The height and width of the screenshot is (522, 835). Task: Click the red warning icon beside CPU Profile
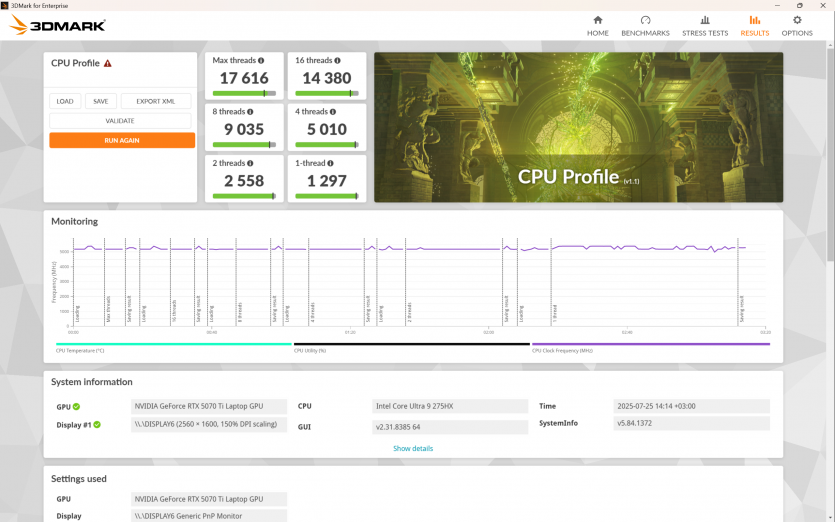108,63
